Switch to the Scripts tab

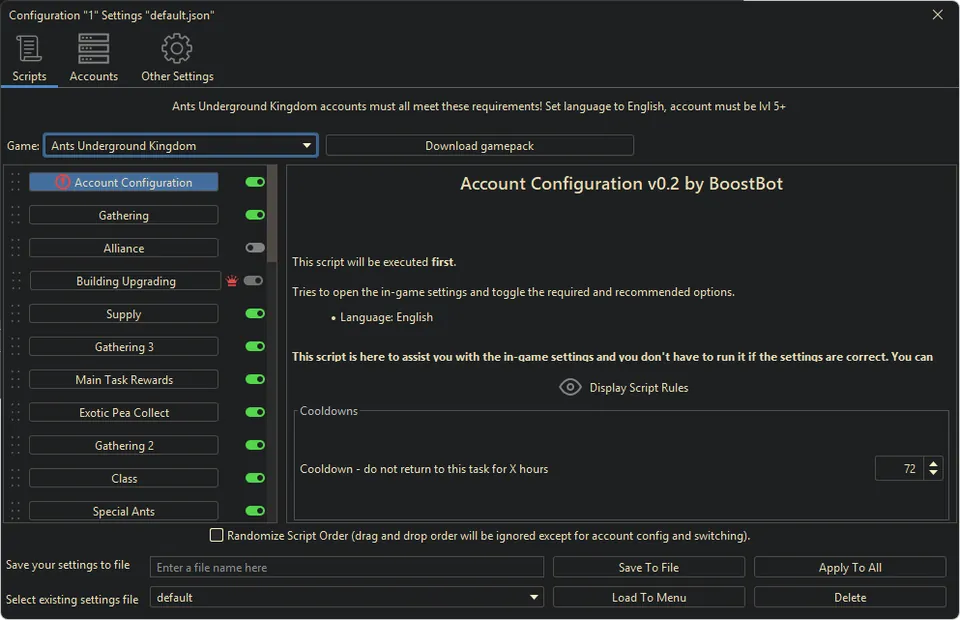[29, 58]
